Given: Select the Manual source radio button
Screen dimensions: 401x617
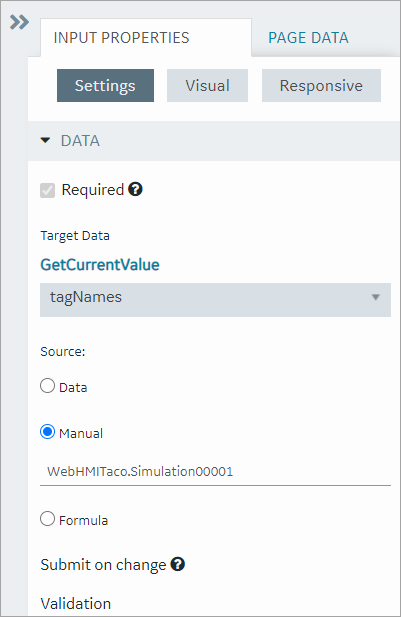Looking at the screenshot, I should click(x=48, y=432).
